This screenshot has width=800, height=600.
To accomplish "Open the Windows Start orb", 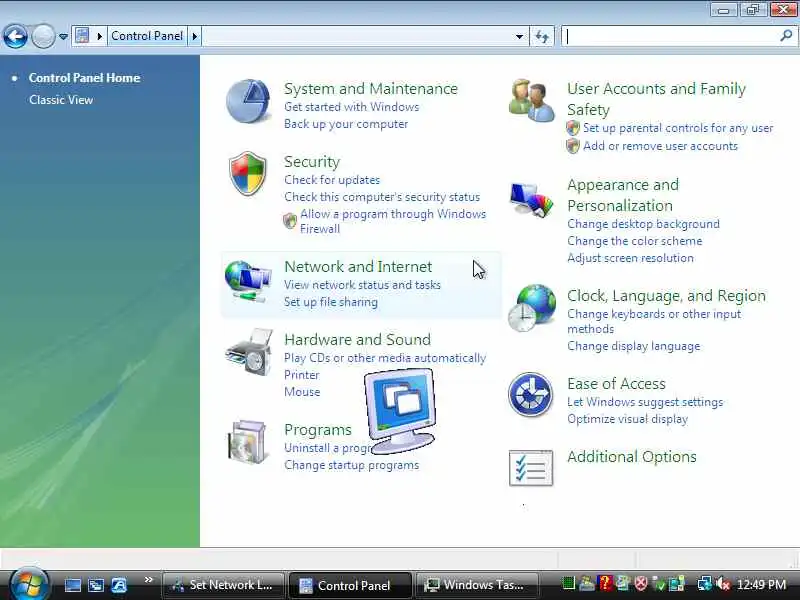I will (x=29, y=584).
